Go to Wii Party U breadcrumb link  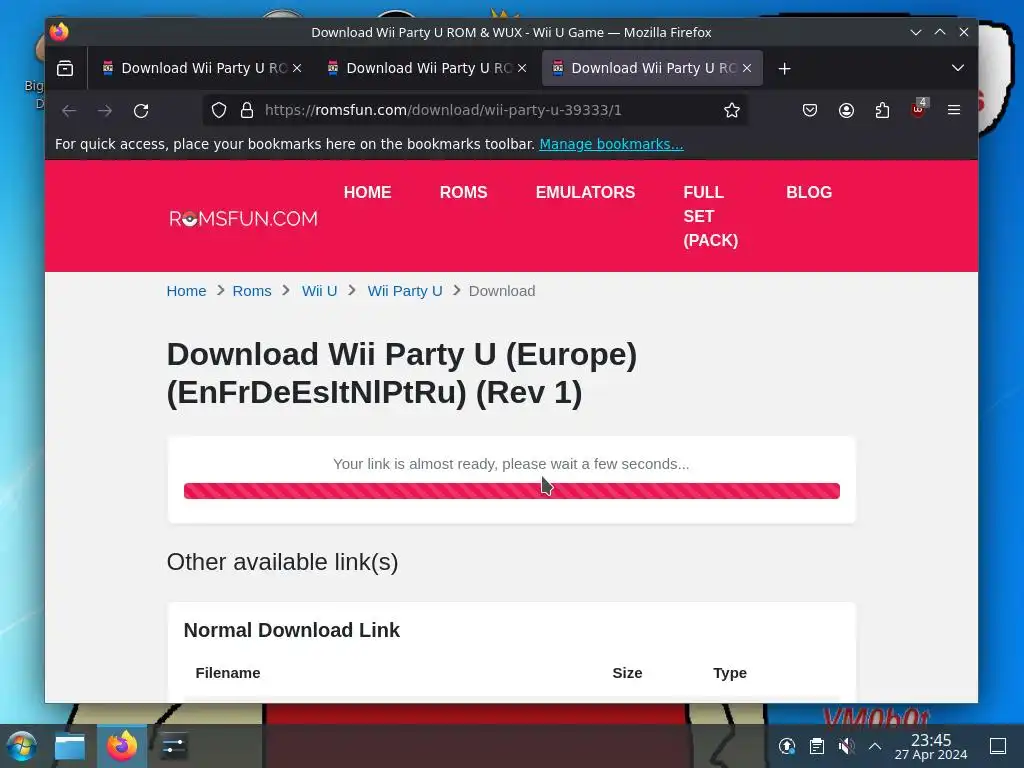pos(405,291)
